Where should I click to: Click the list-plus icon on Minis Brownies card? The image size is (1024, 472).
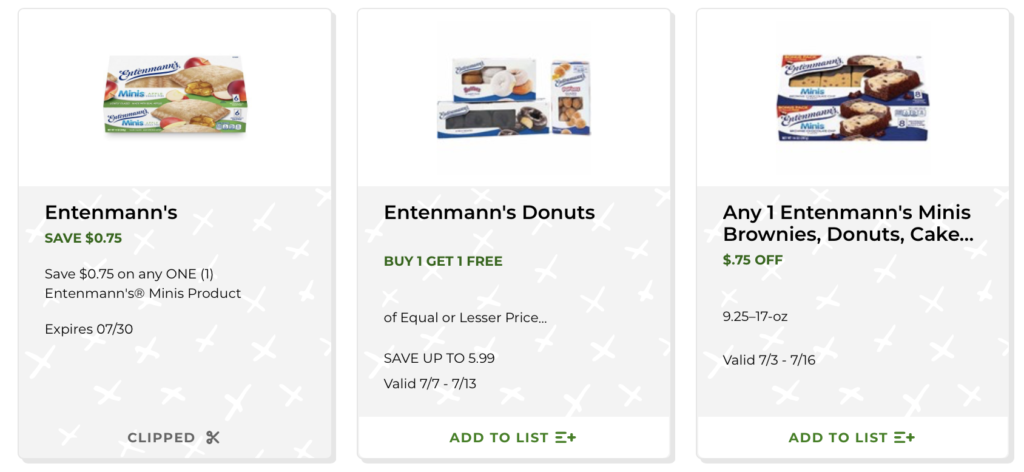coord(905,437)
